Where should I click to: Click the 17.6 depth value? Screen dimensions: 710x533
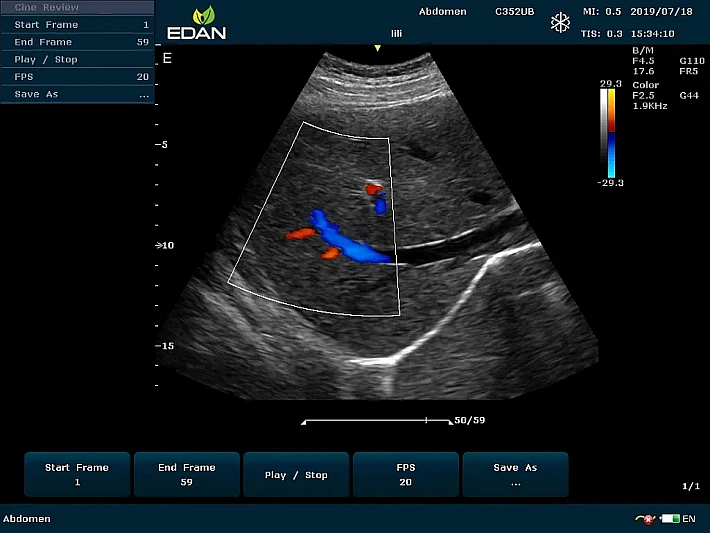643,71
